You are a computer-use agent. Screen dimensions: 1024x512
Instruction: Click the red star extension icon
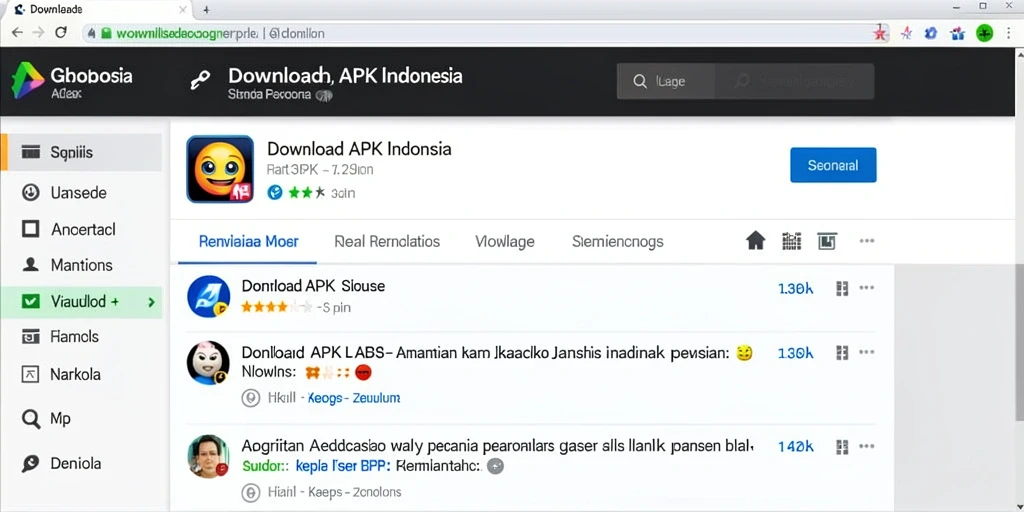pyautogui.click(x=880, y=33)
